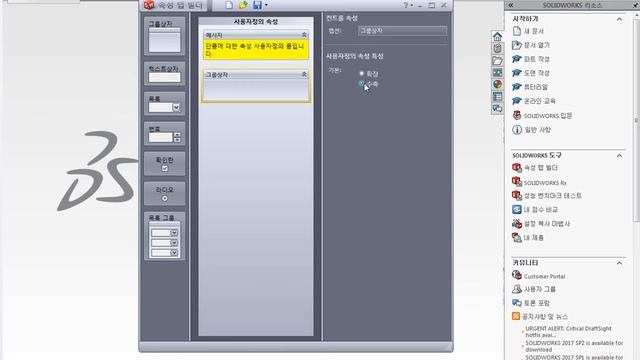The image size is (640, 360).
Task: Select the List Group (목록 그룹) control in the palette
Action: click(x=164, y=236)
